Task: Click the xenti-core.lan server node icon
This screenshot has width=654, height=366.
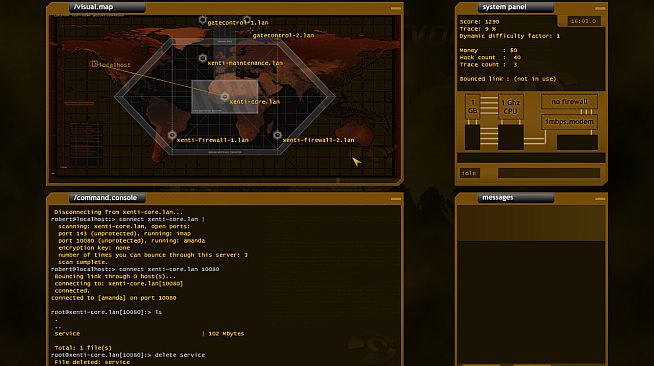Action: click(x=224, y=97)
